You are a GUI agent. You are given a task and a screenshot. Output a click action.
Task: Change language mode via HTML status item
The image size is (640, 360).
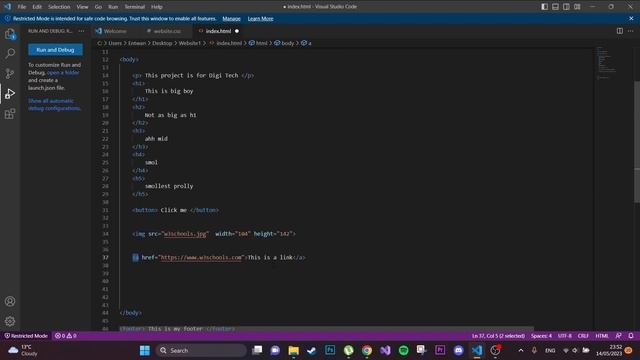coord(602,336)
